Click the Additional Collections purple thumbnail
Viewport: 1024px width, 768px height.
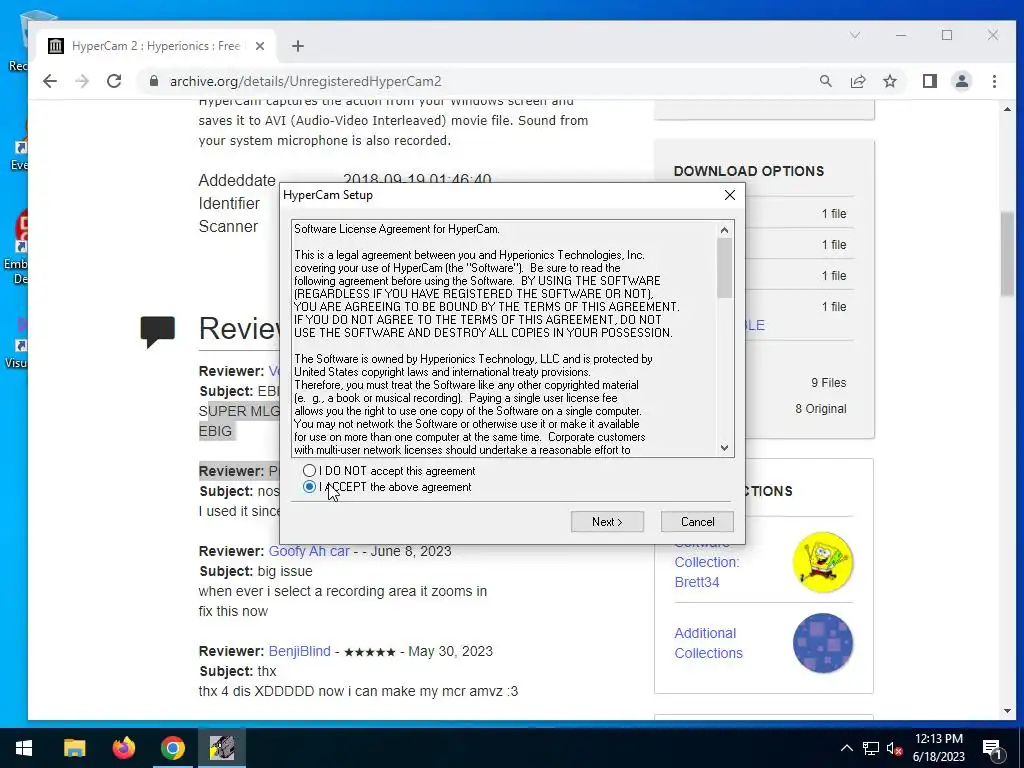823,643
